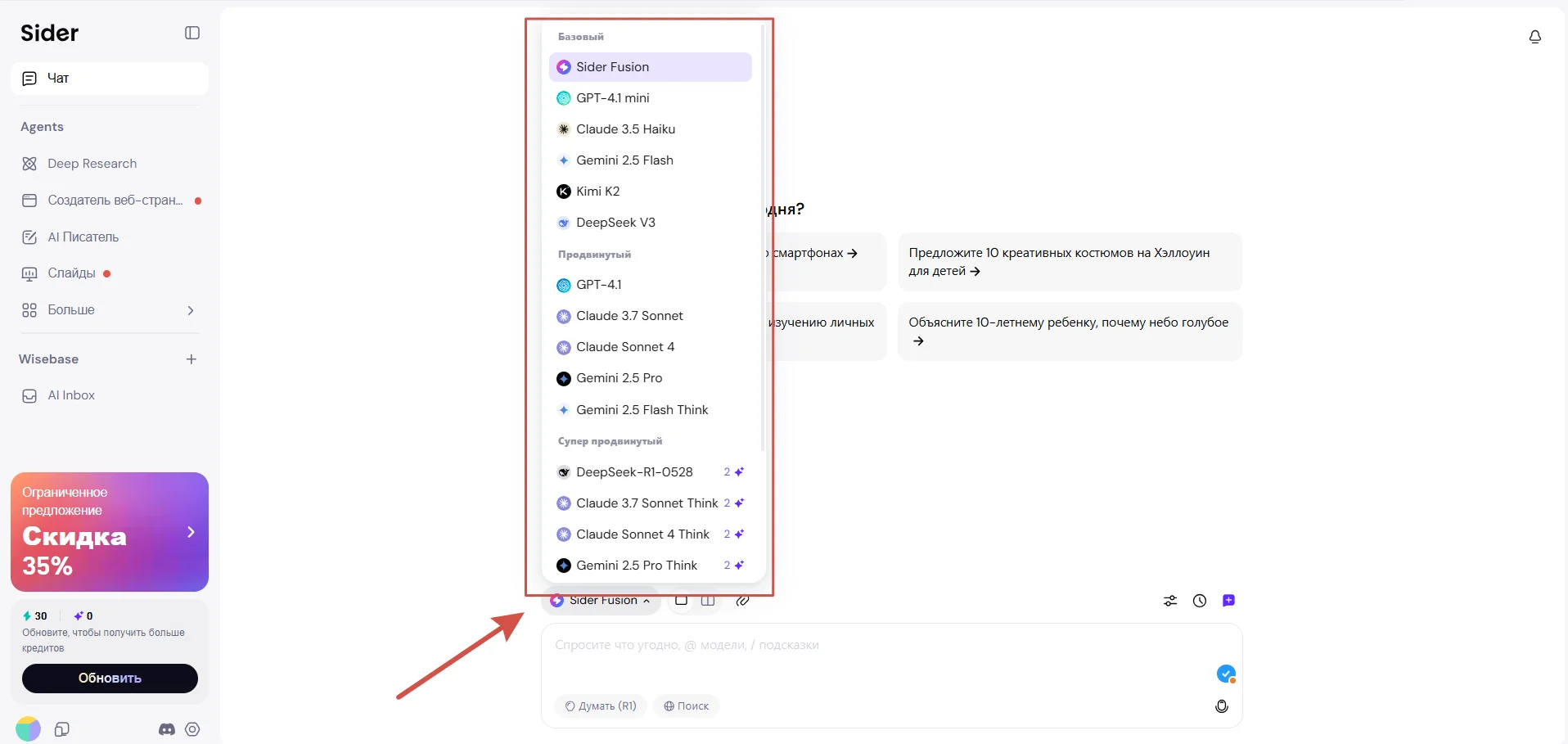1568x744 pixels.
Task: Toggle the Поиск web search option
Action: click(x=686, y=706)
